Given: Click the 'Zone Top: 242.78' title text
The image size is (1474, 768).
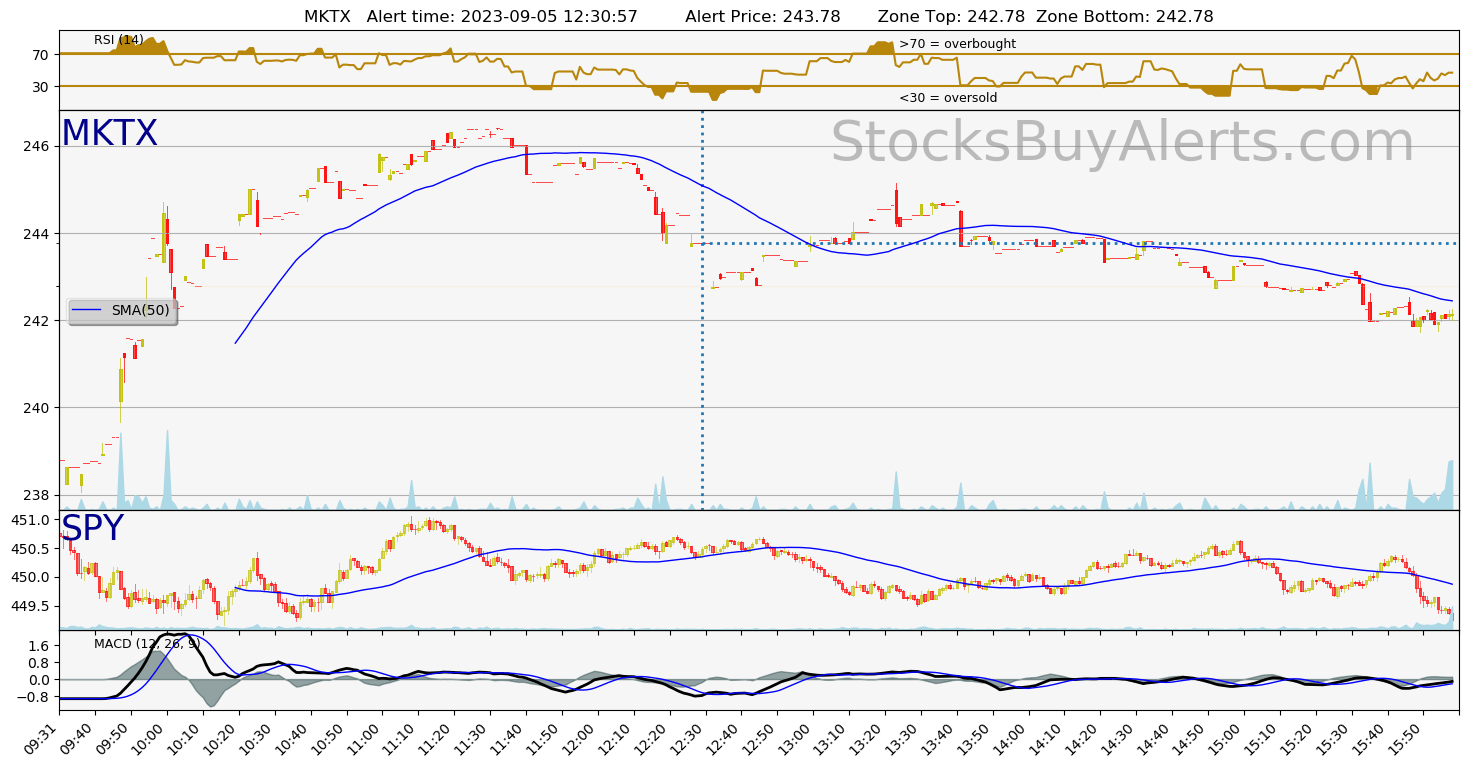Looking at the screenshot, I should pyautogui.click(x=950, y=17).
